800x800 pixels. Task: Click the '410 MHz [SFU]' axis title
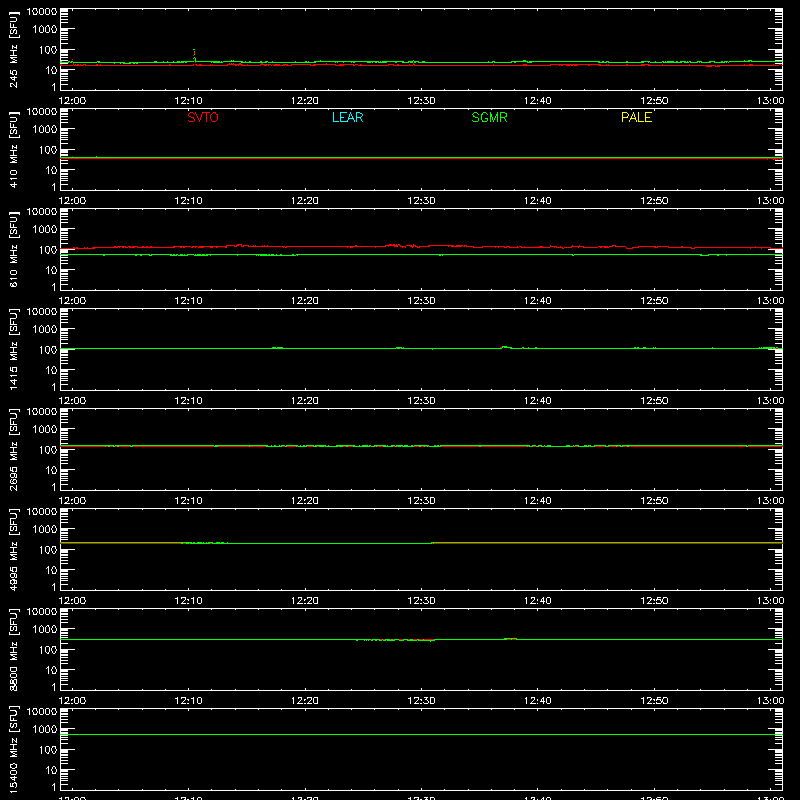click(x=13, y=149)
